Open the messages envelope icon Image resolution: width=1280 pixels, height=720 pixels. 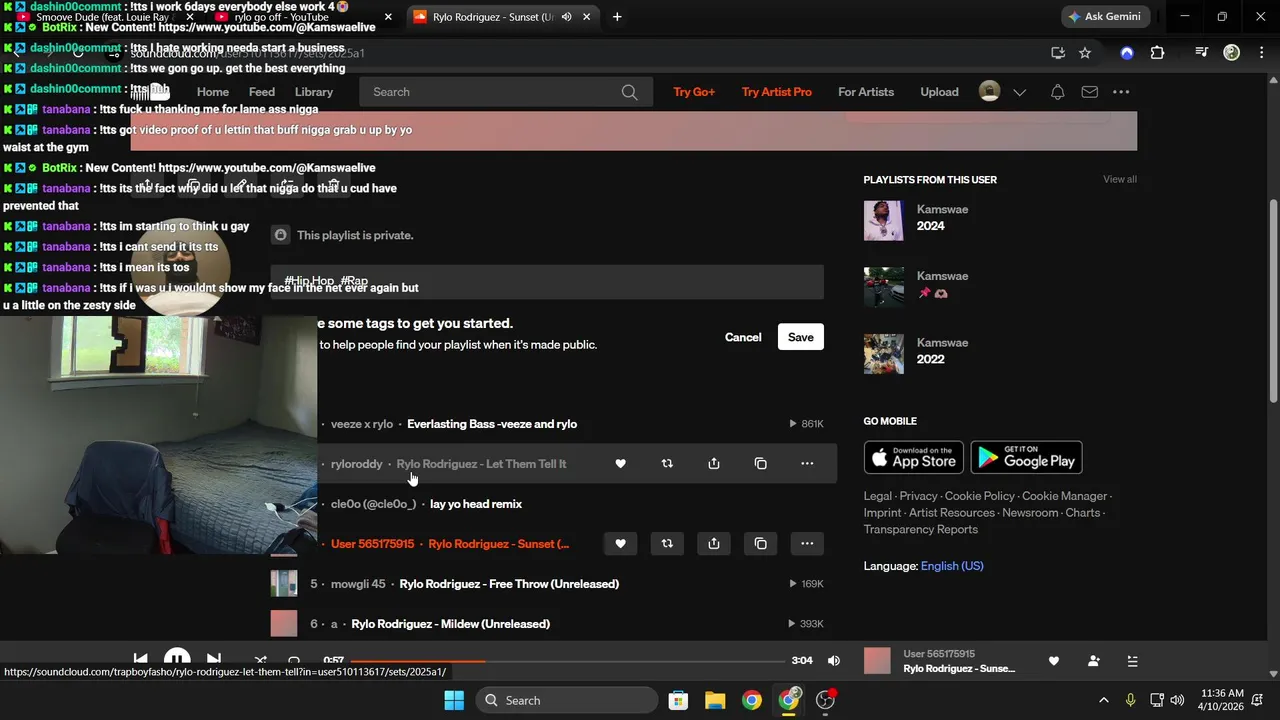1090,92
